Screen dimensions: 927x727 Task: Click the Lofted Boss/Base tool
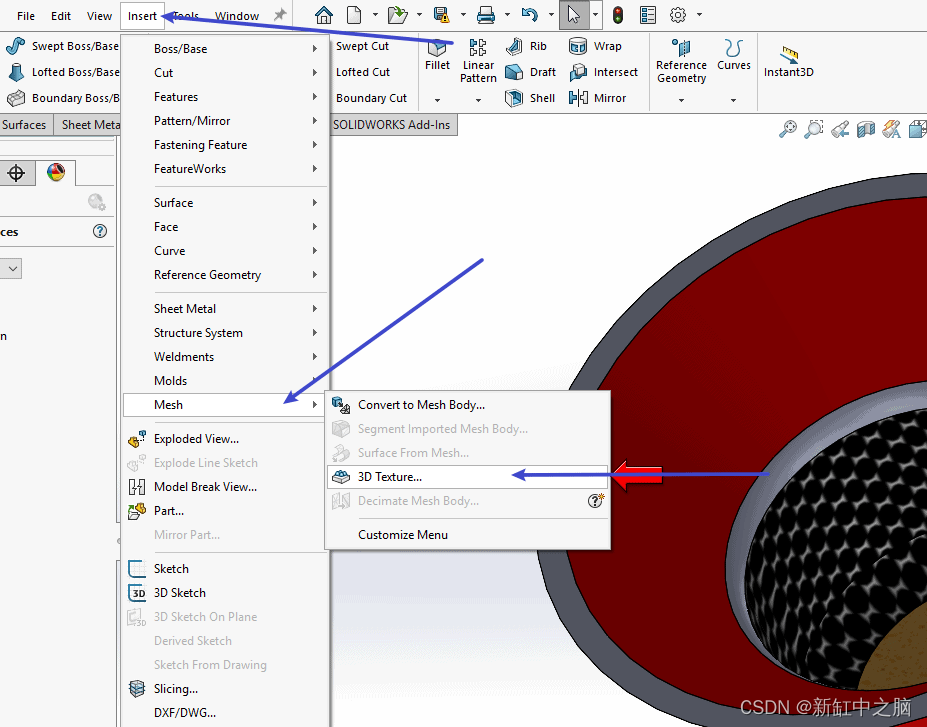point(62,72)
